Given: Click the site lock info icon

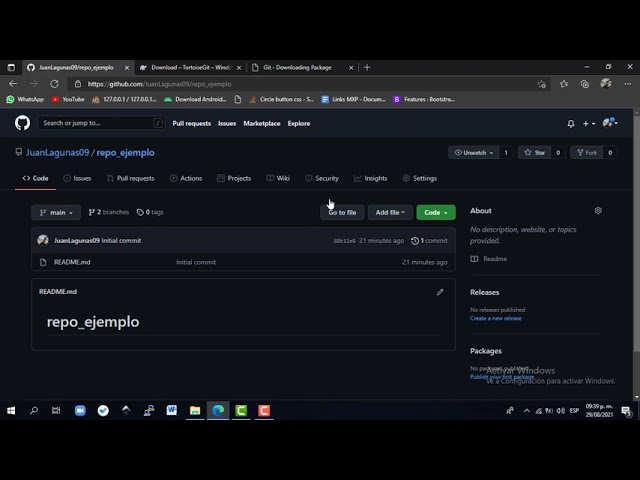Looking at the screenshot, I should 78,84.
